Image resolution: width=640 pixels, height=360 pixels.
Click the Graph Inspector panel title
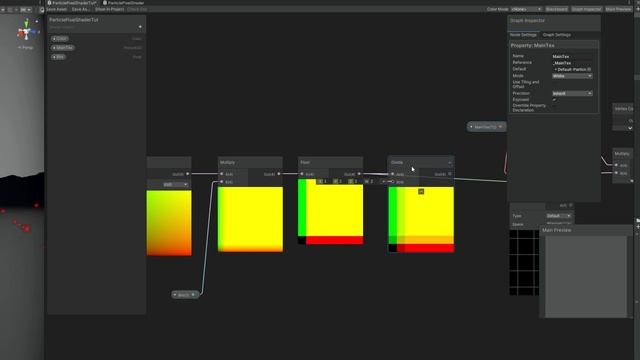(x=527, y=20)
